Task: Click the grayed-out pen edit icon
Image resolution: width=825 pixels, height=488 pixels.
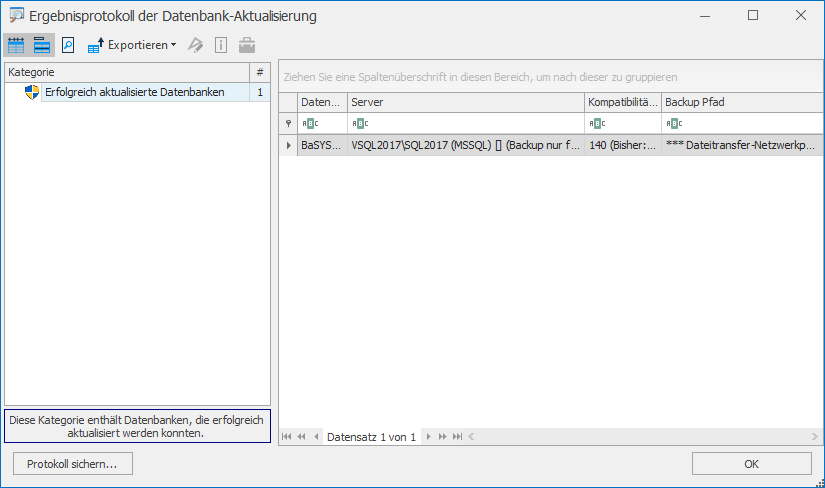Action: point(196,45)
